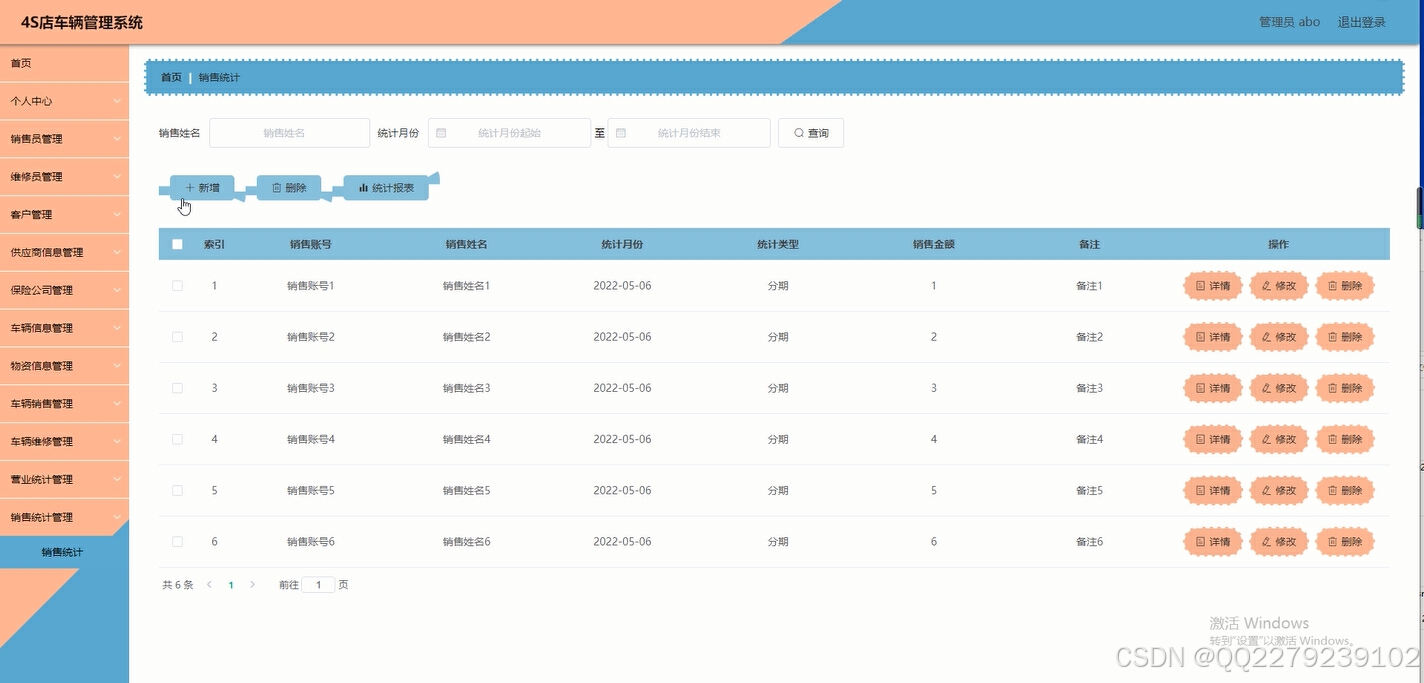1424x683 pixels.
Task: Check the checkbox for 销售账号4 row
Action: tap(177, 439)
